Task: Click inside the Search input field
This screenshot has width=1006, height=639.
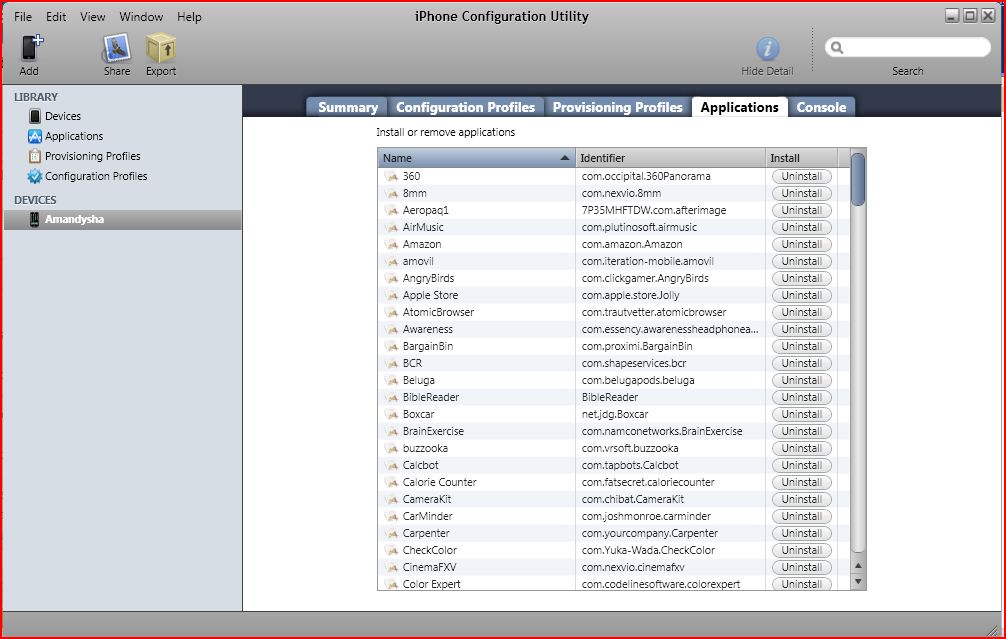Action: click(x=908, y=47)
